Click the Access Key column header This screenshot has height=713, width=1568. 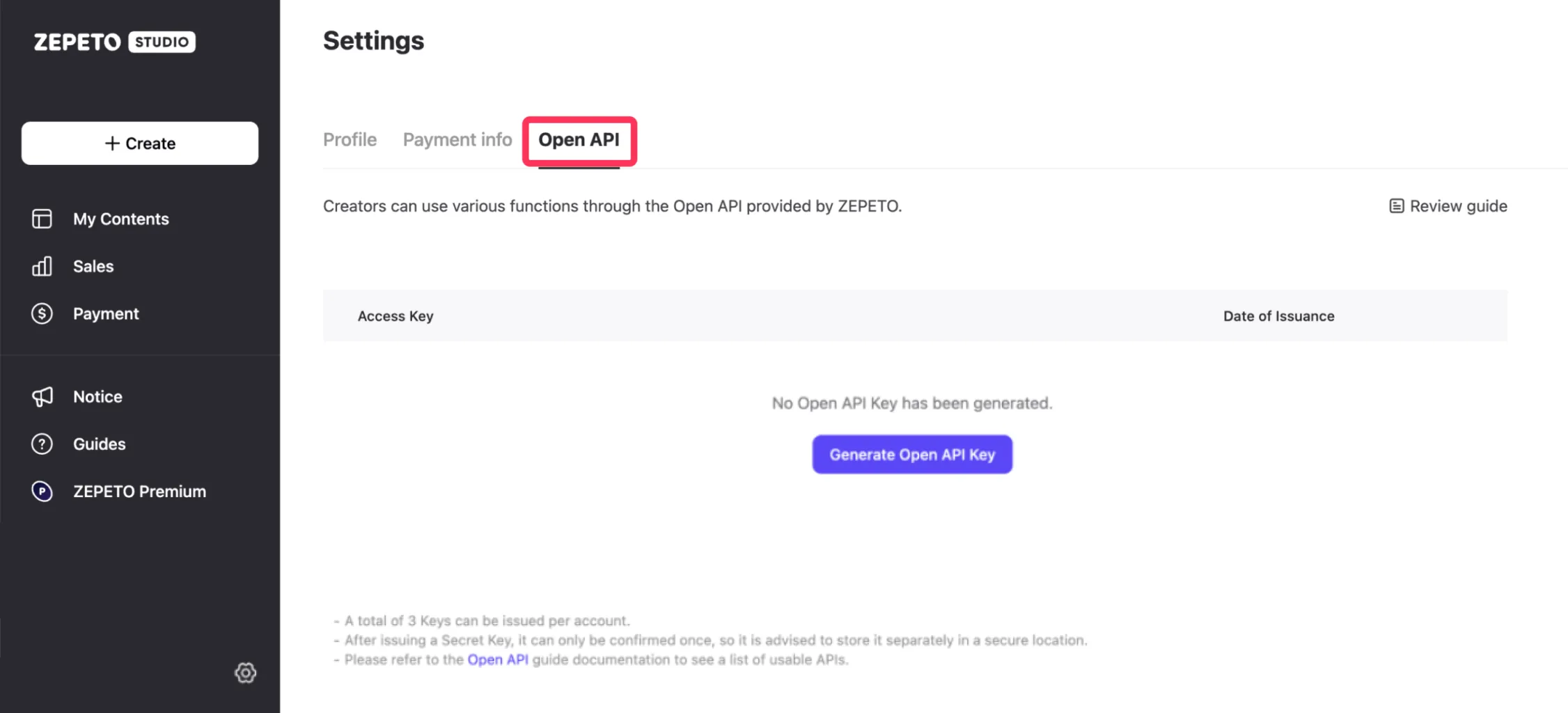tap(395, 316)
